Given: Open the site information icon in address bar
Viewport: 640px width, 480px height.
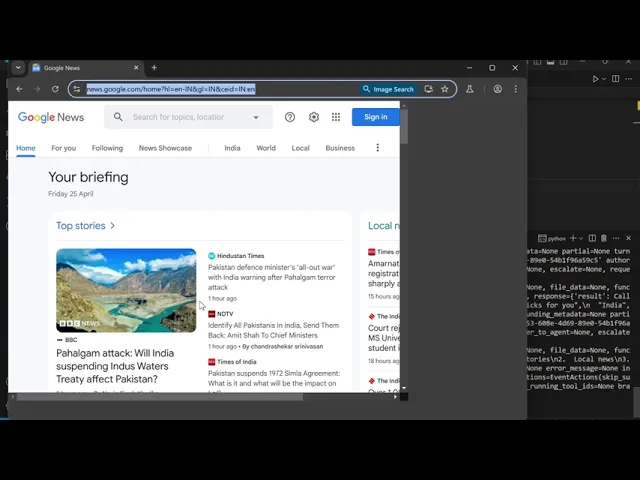Looking at the screenshot, I should (77, 89).
